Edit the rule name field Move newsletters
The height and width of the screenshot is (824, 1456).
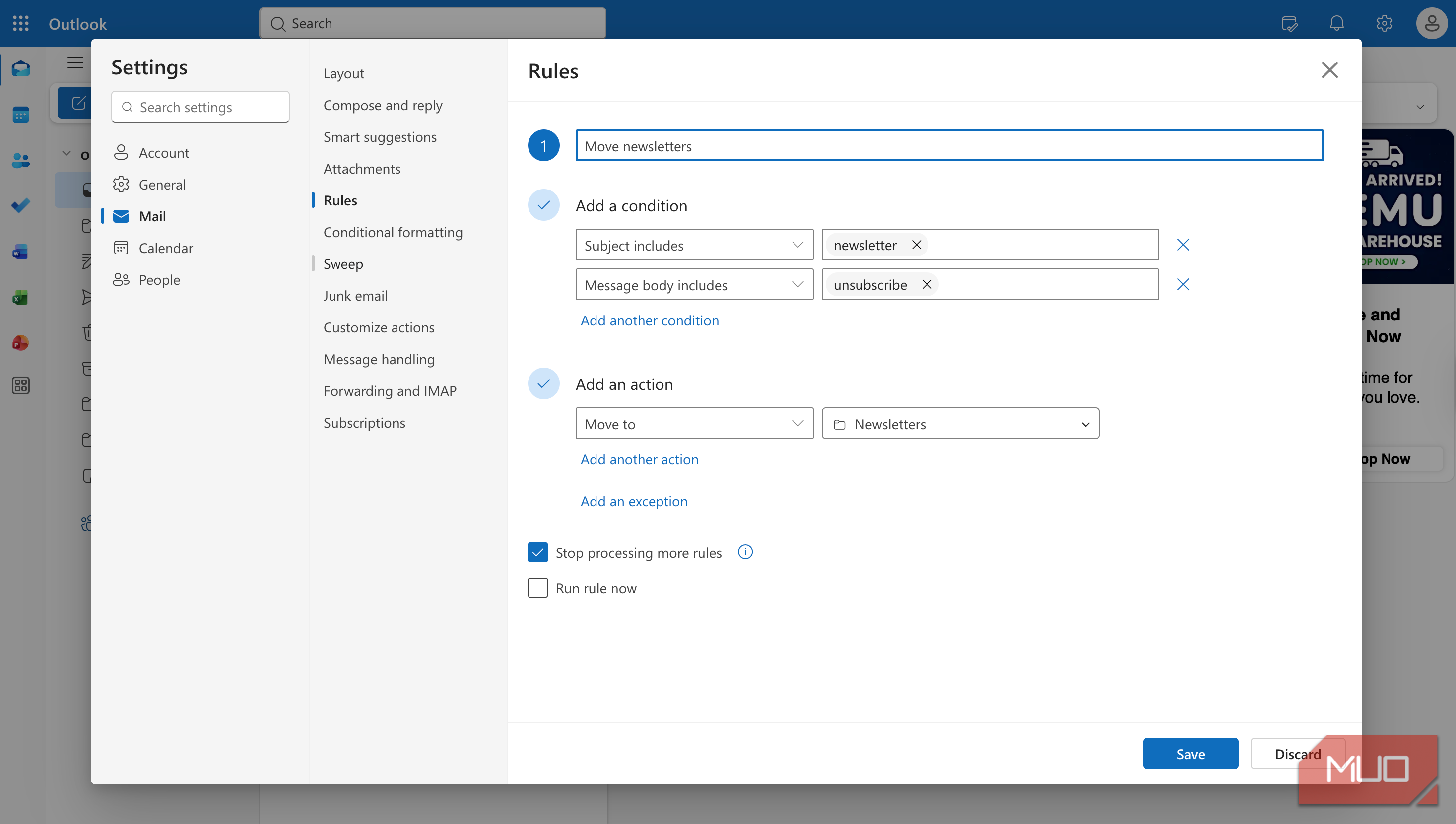coord(949,146)
